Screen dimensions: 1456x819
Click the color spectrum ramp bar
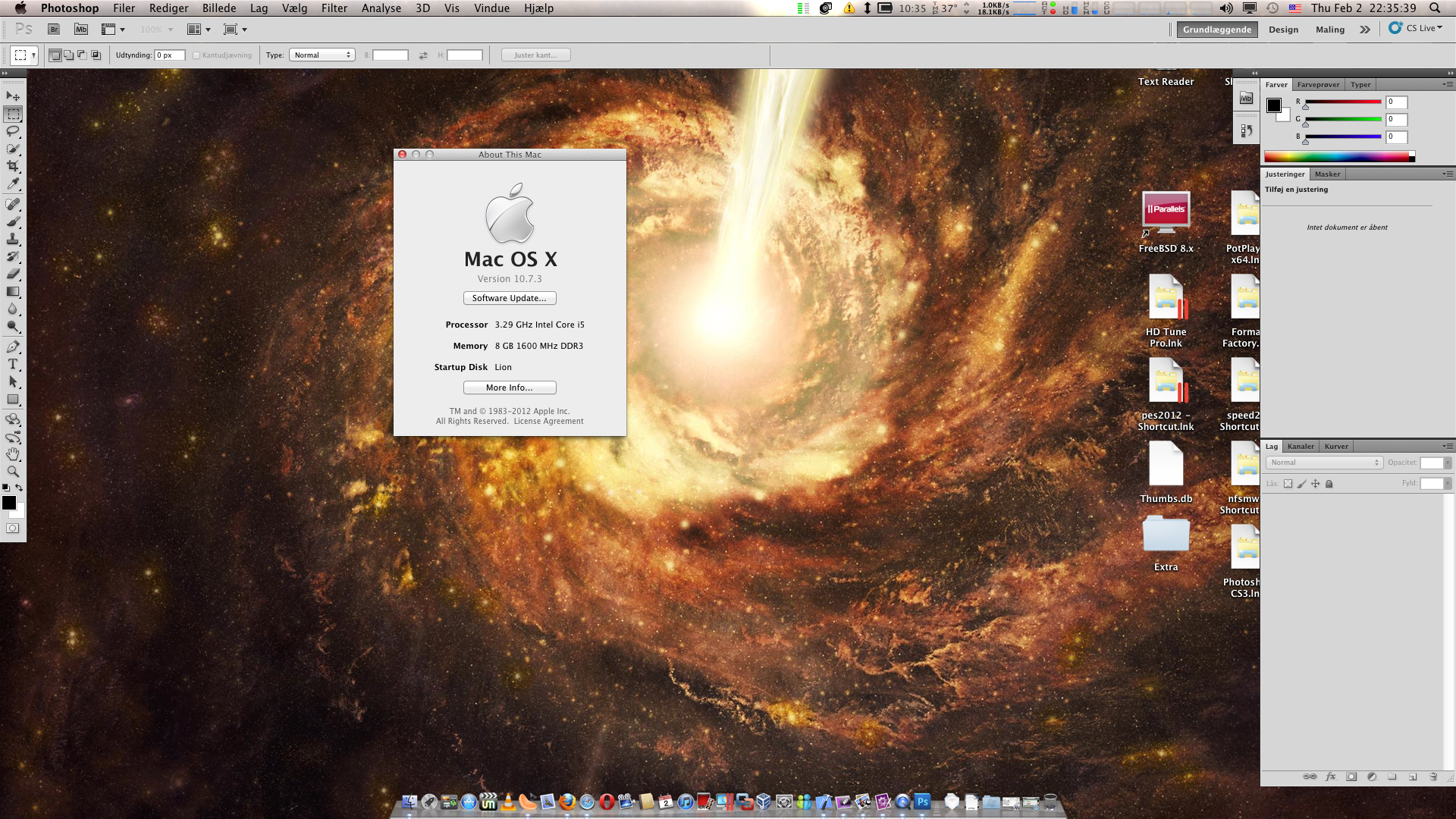[x=1336, y=157]
